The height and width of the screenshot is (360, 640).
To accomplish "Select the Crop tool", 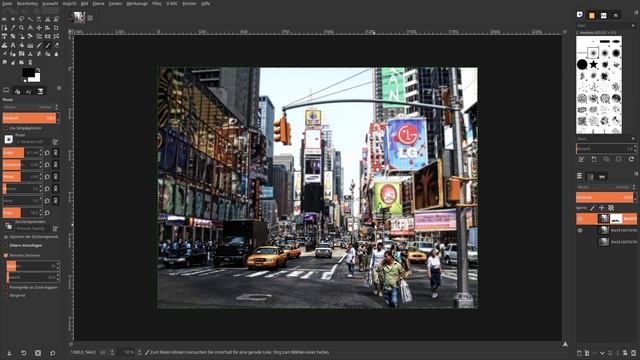I will pyautogui.click(x=56, y=28).
